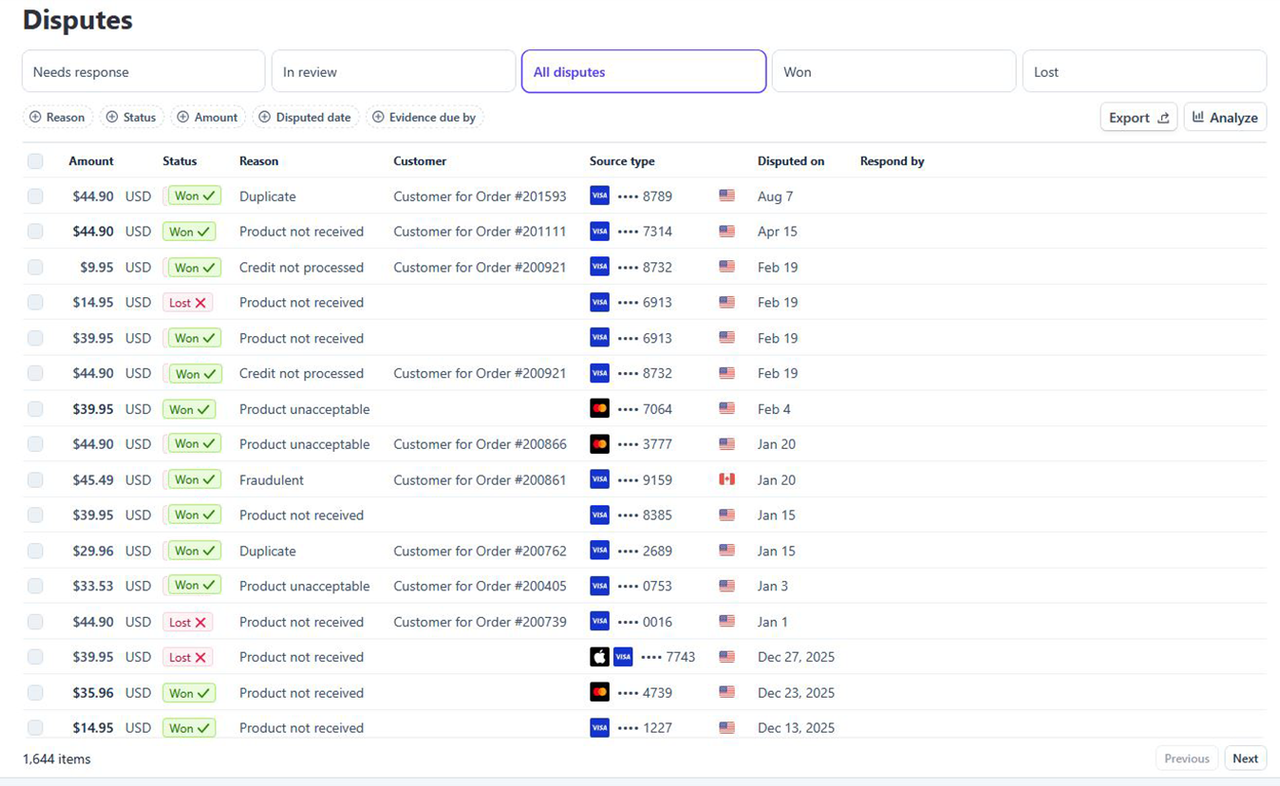Open the Analyze button
The height and width of the screenshot is (786, 1280).
(1225, 117)
